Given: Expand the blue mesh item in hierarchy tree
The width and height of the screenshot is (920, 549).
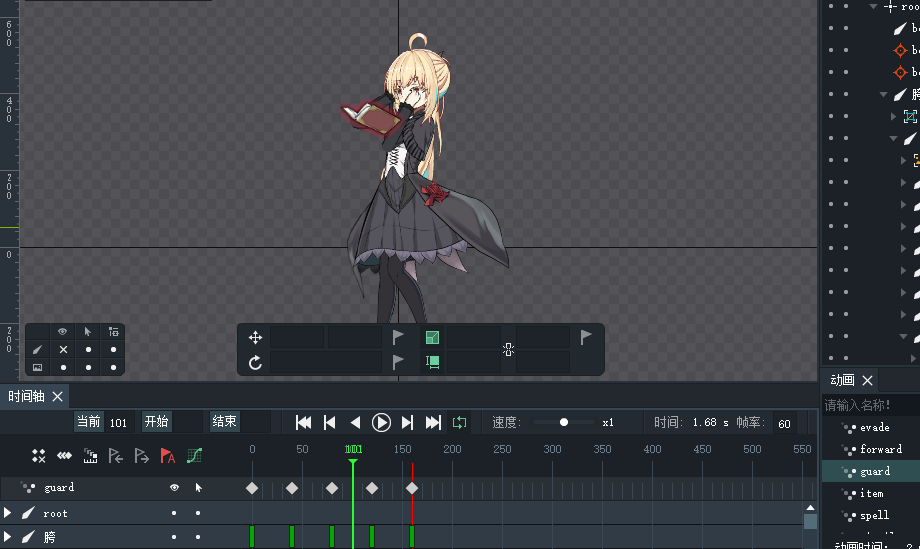Looking at the screenshot, I should pyautogui.click(x=894, y=116).
